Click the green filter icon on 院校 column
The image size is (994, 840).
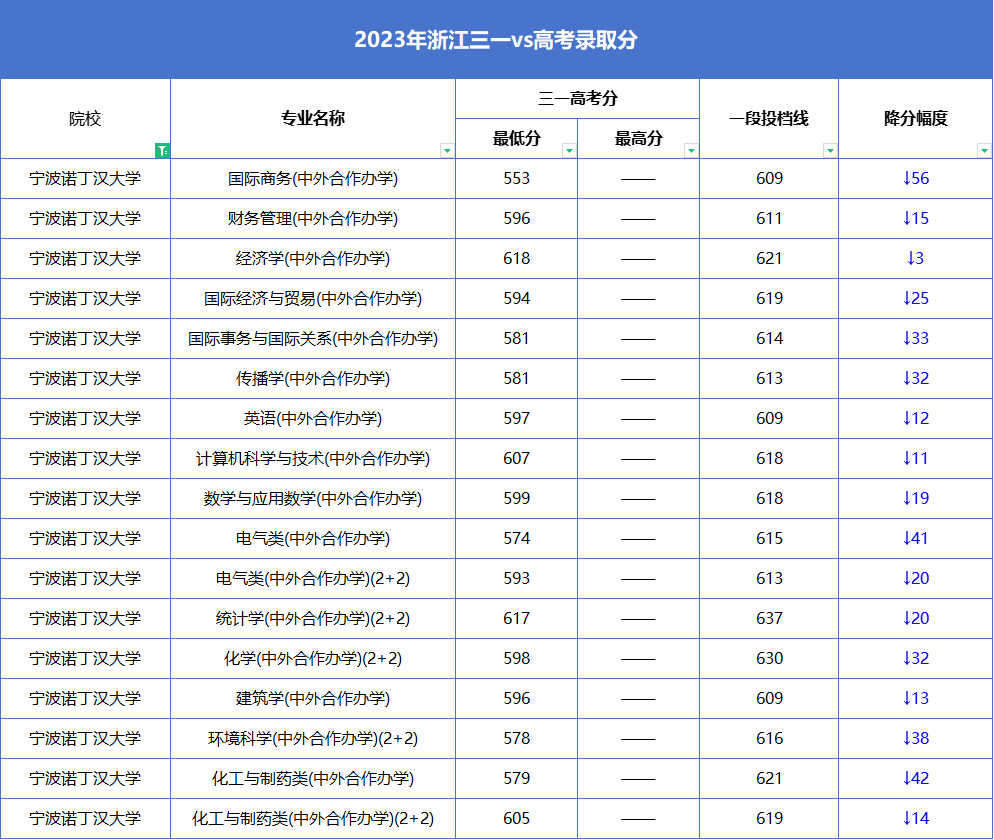(x=163, y=150)
